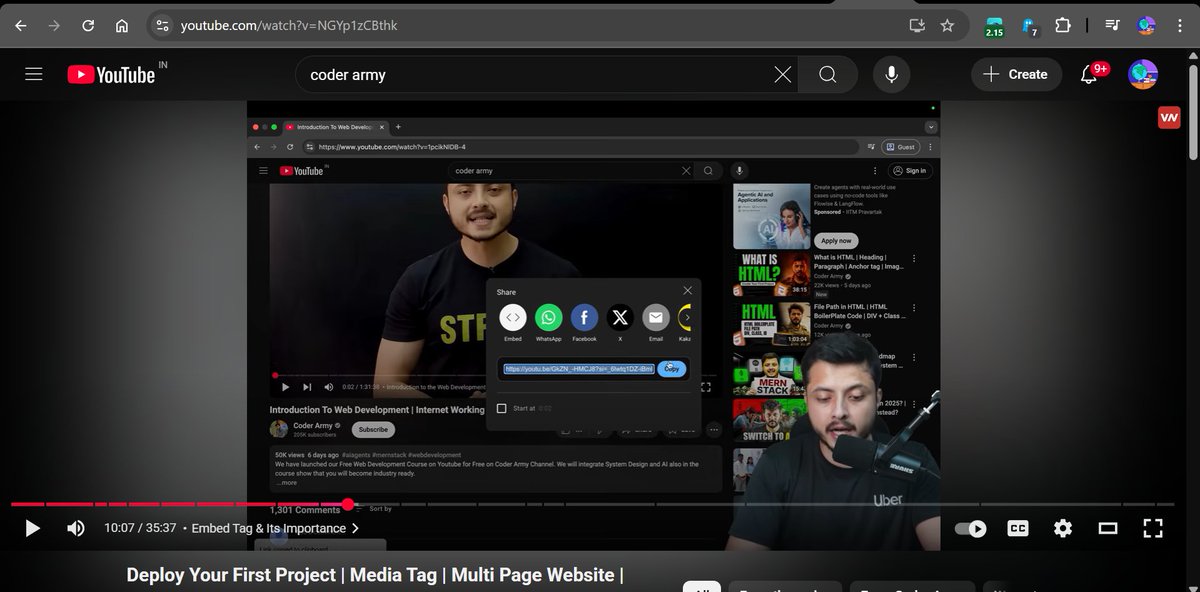Open player settings gear
Image resolution: width=1200 pixels, height=592 pixels.
tap(1063, 528)
